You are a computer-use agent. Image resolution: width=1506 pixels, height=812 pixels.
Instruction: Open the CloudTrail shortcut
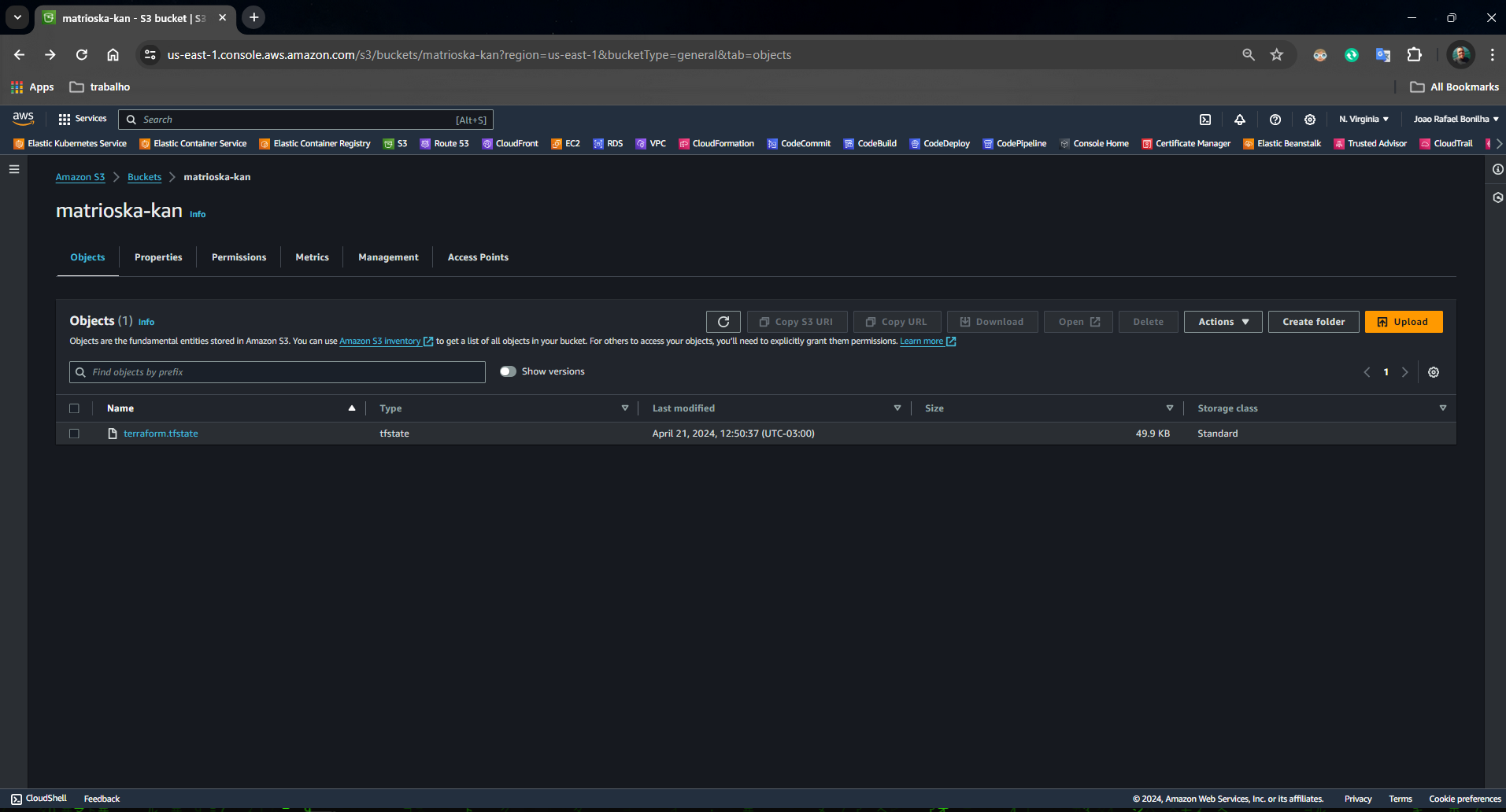click(x=1446, y=143)
